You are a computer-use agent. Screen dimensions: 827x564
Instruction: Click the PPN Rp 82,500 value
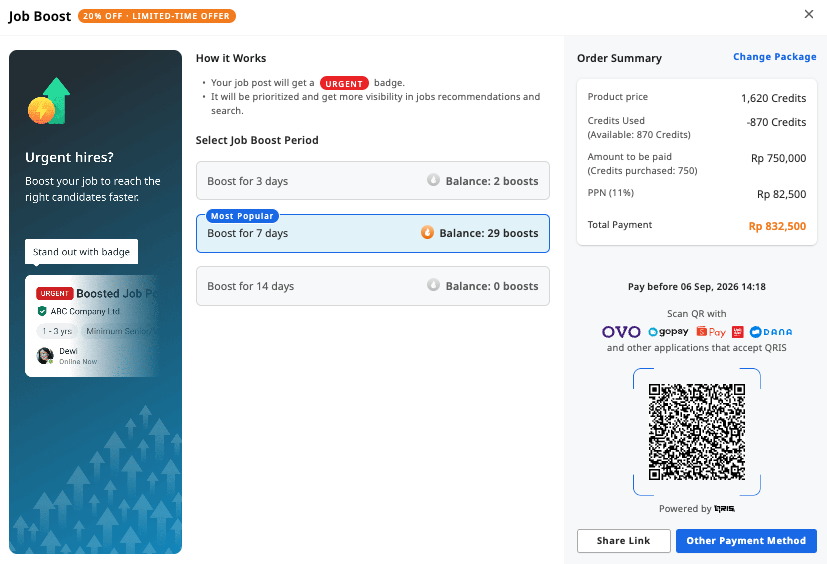[782, 194]
